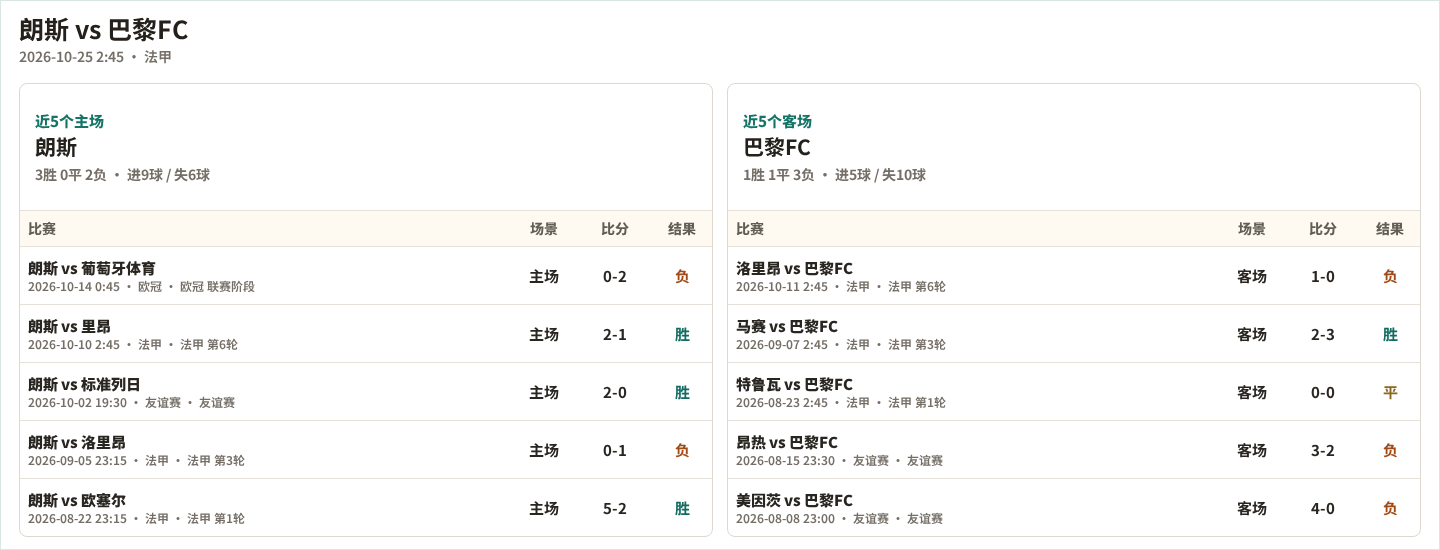
Task: Open the 美因茨 vs 巴黎FC match row
Action: click(1074, 508)
